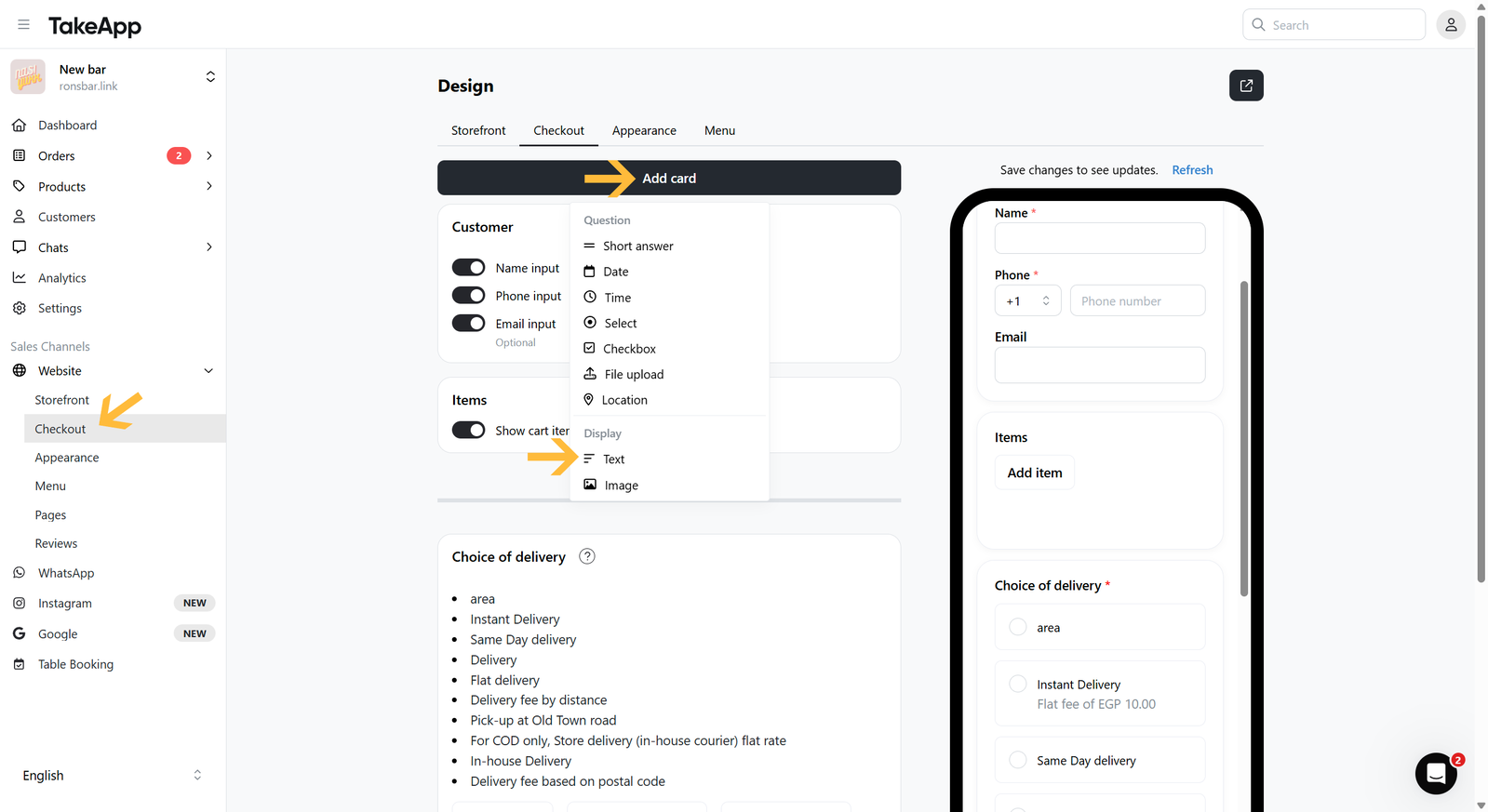The image size is (1488, 812).
Task: Expand the Chats submenu chevron
Action: point(209,247)
